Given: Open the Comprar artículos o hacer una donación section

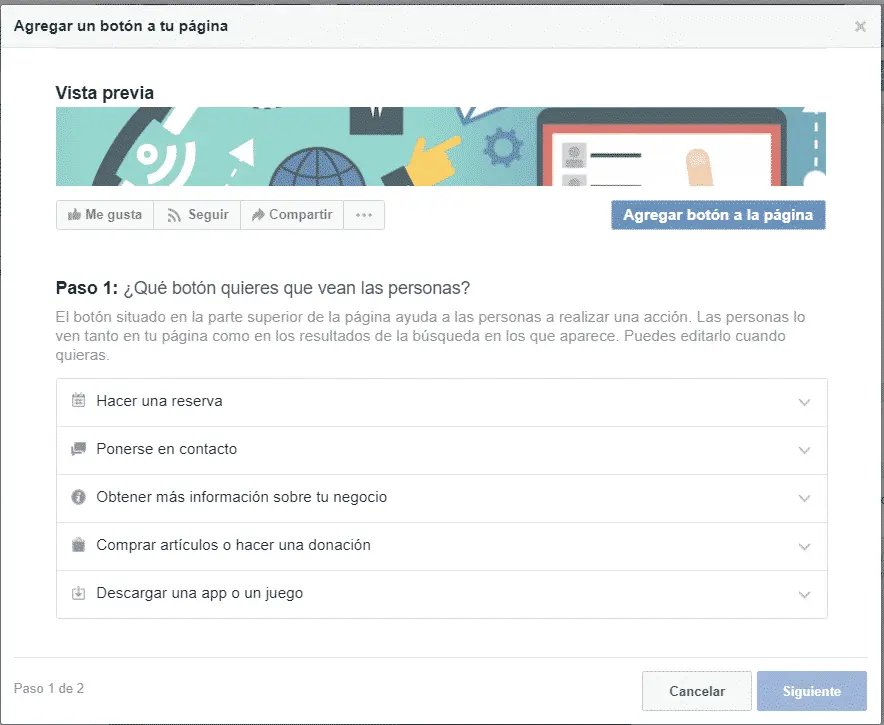Looking at the screenshot, I should pyautogui.click(x=804, y=546).
